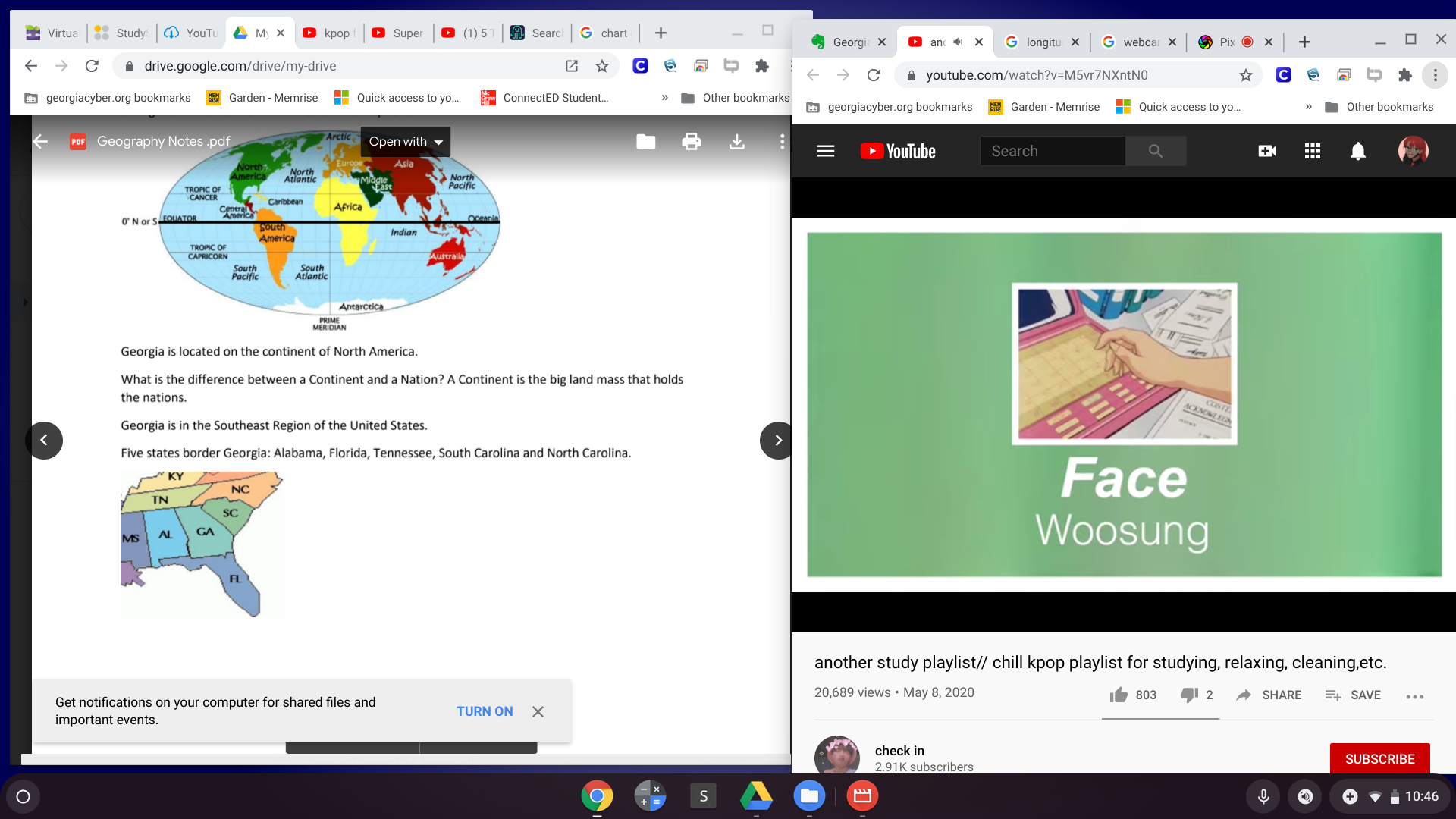Switch to the chart Google tab
The height and width of the screenshot is (819, 1456).
tap(605, 33)
